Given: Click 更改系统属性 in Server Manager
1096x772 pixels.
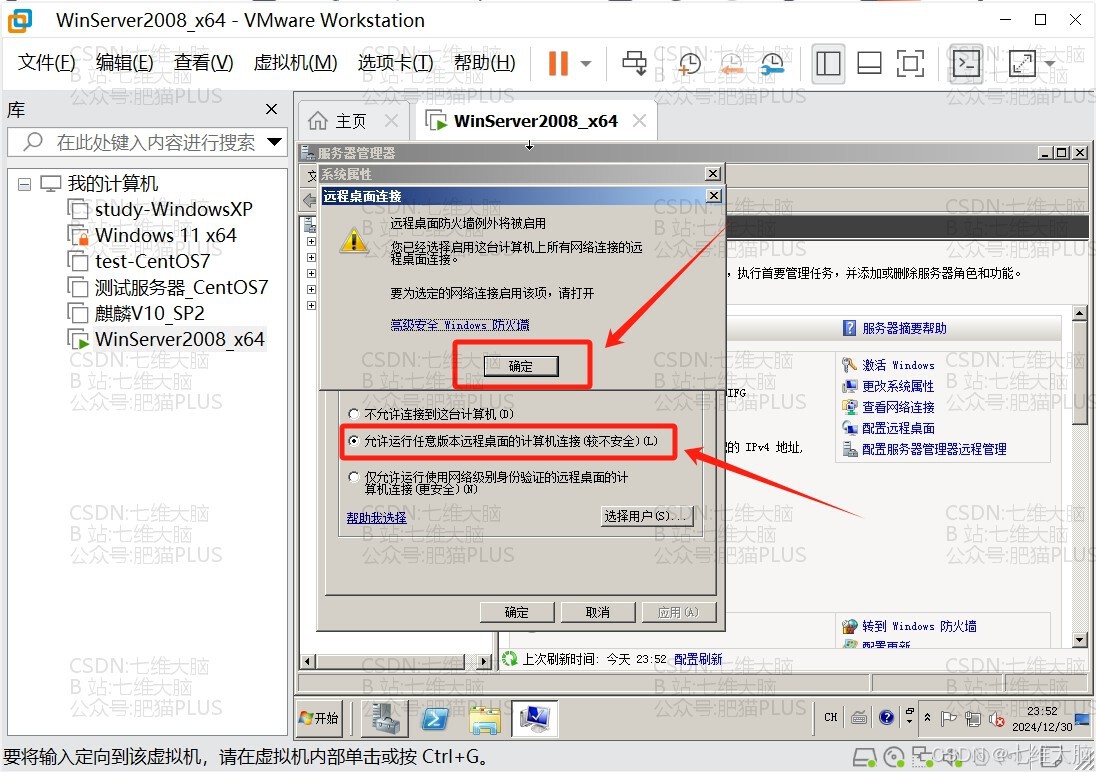Looking at the screenshot, I should click(x=897, y=386).
